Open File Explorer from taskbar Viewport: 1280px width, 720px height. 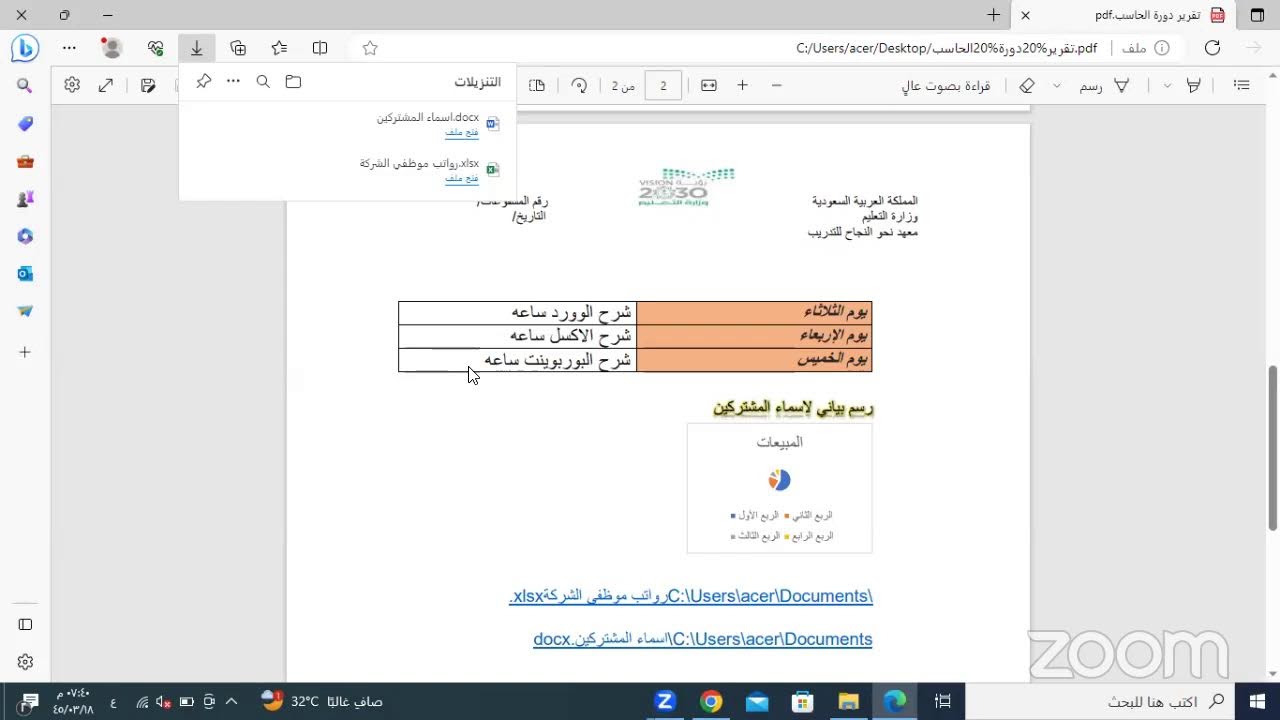[x=849, y=701]
